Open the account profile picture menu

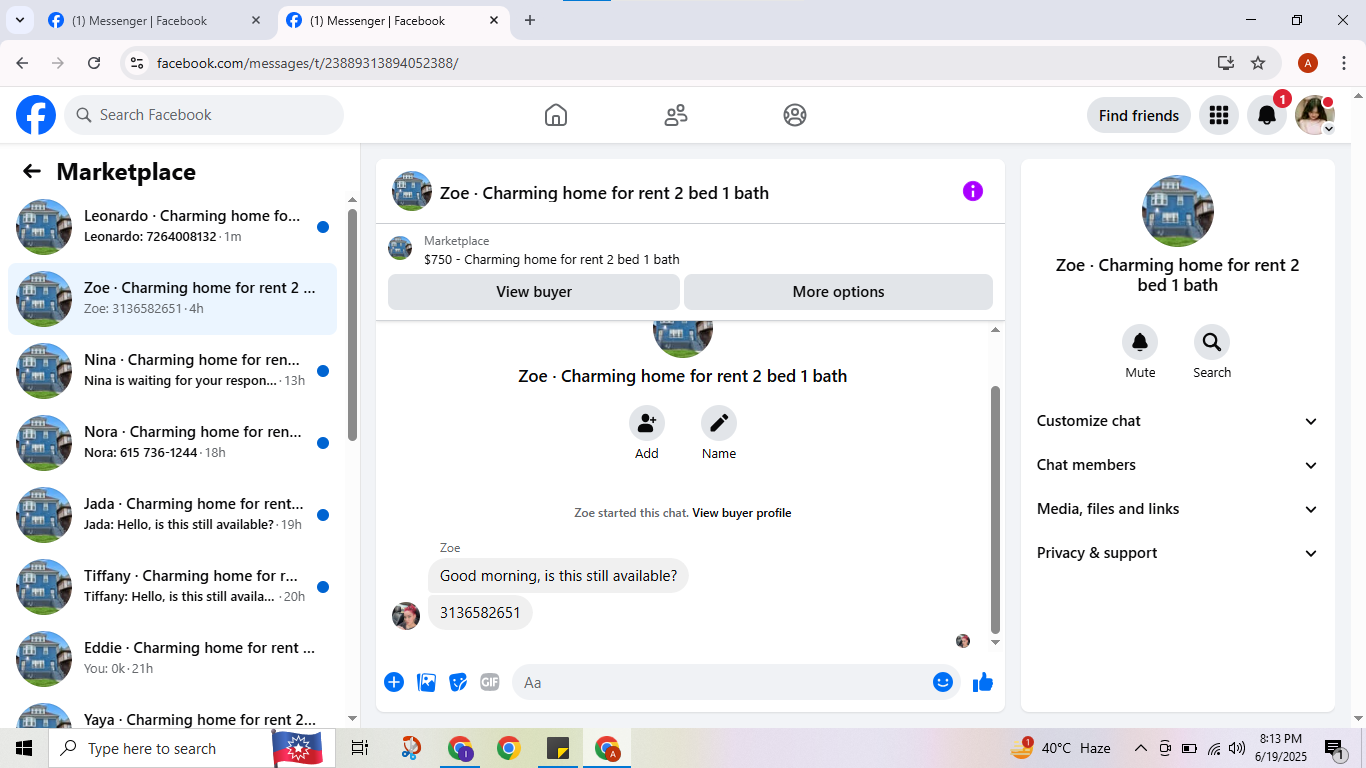pos(1315,115)
